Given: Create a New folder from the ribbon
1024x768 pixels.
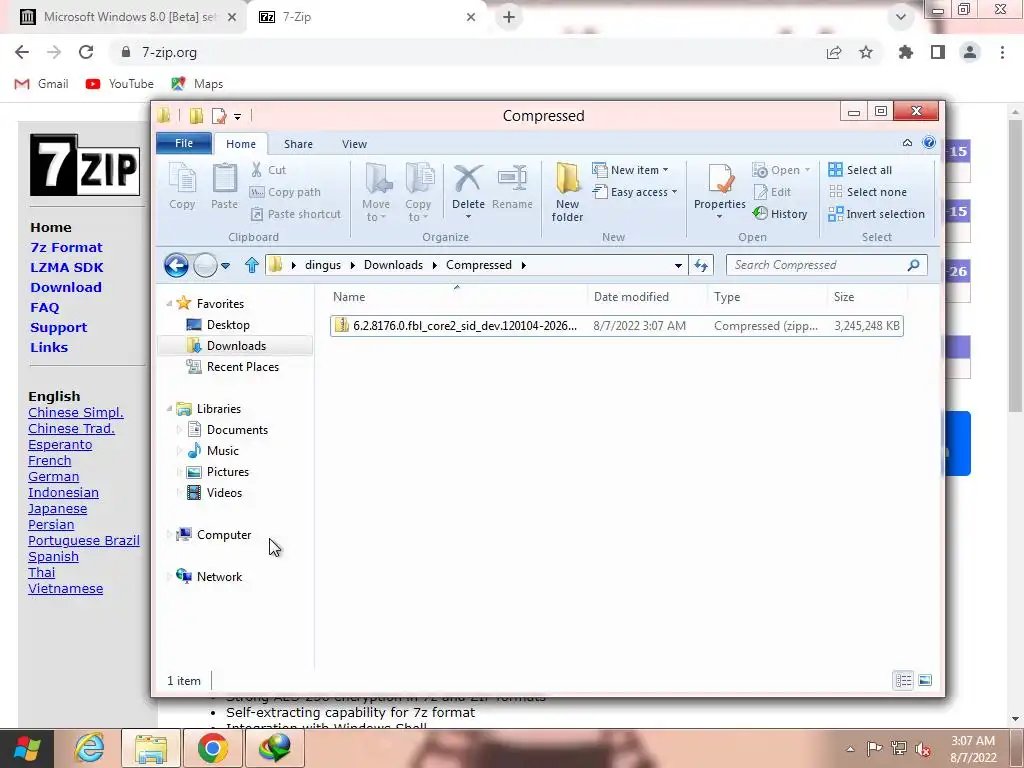Looking at the screenshot, I should click(568, 192).
